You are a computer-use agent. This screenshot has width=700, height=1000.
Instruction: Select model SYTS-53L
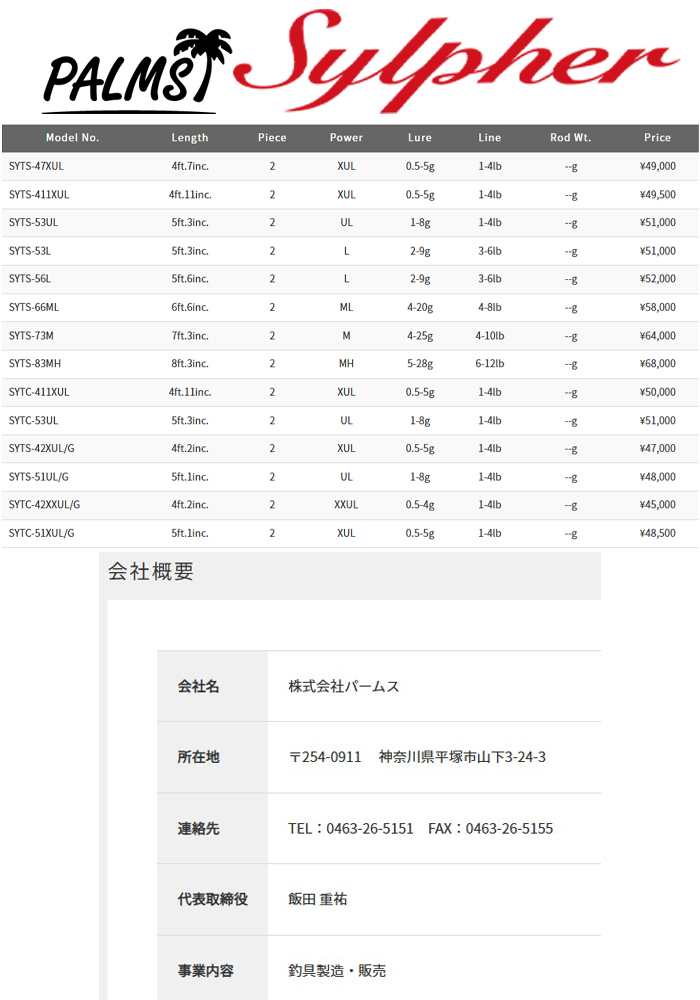tap(30, 251)
